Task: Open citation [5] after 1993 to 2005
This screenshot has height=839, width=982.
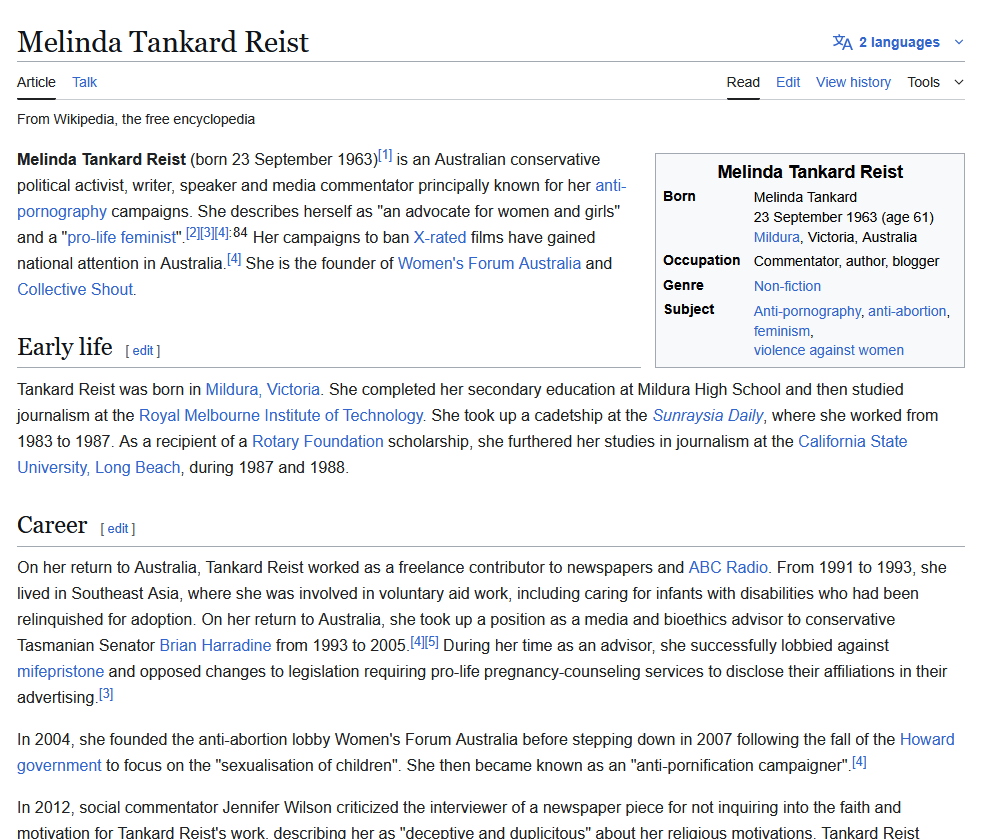Action: [x=432, y=641]
